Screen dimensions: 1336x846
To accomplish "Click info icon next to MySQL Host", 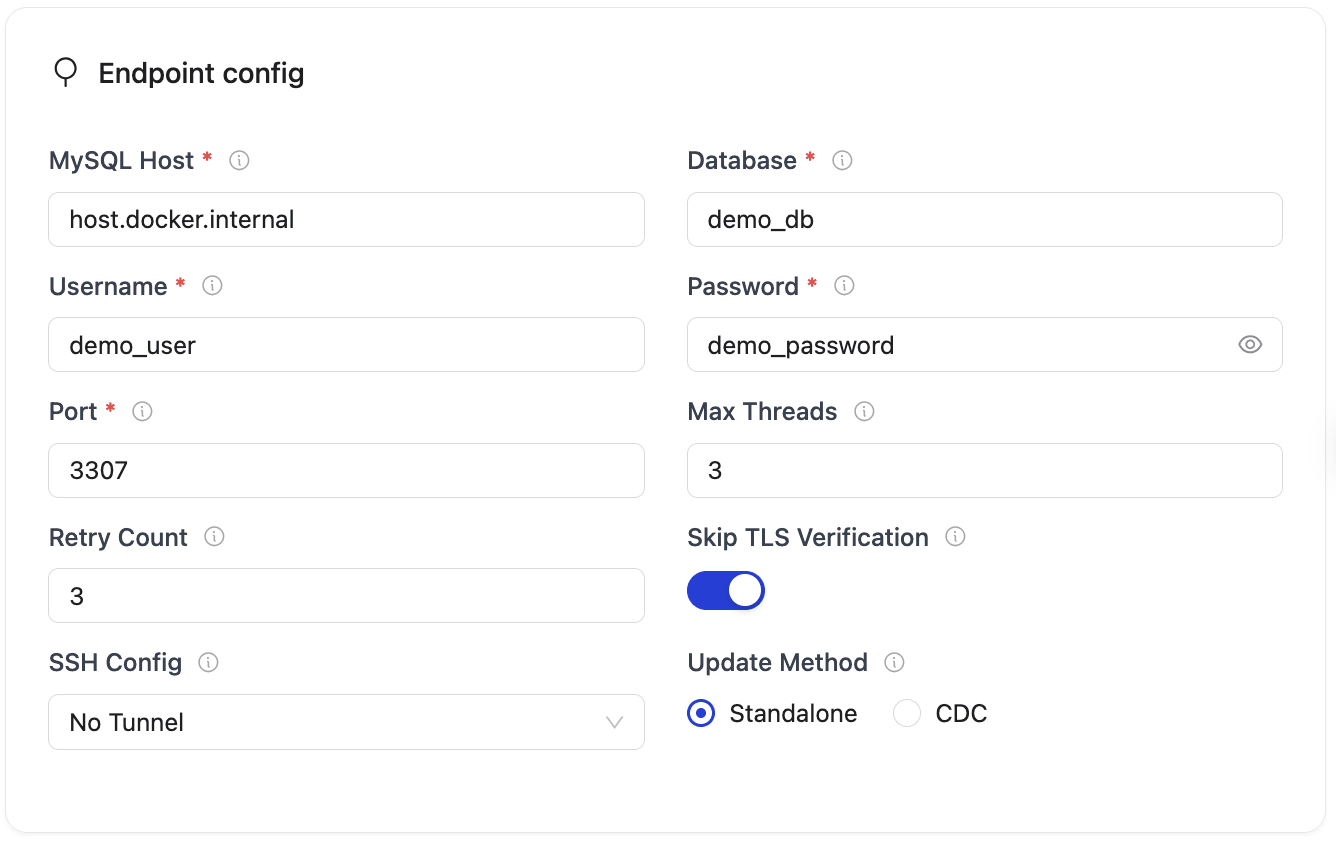I will (239, 160).
